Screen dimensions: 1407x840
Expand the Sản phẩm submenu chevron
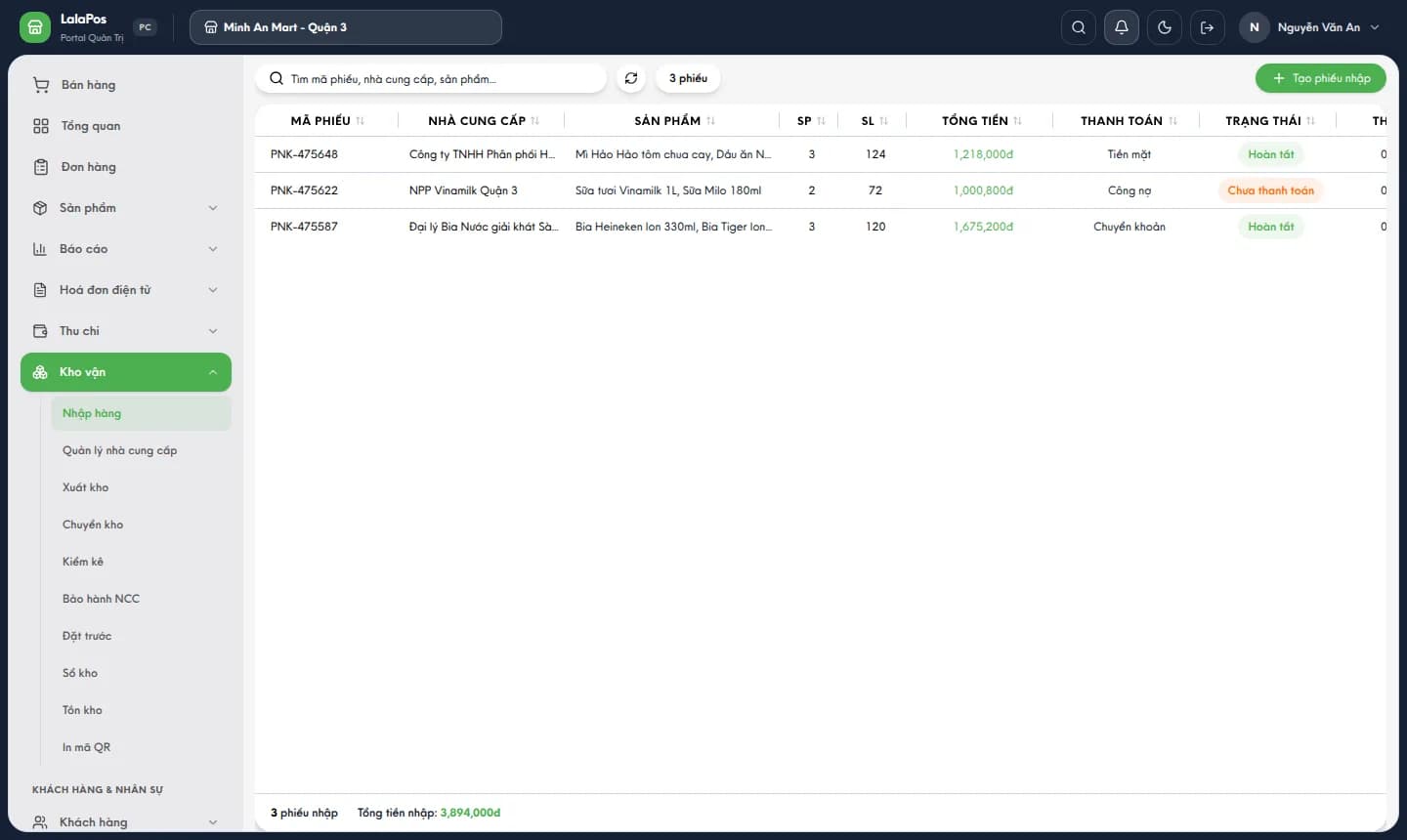(x=213, y=208)
